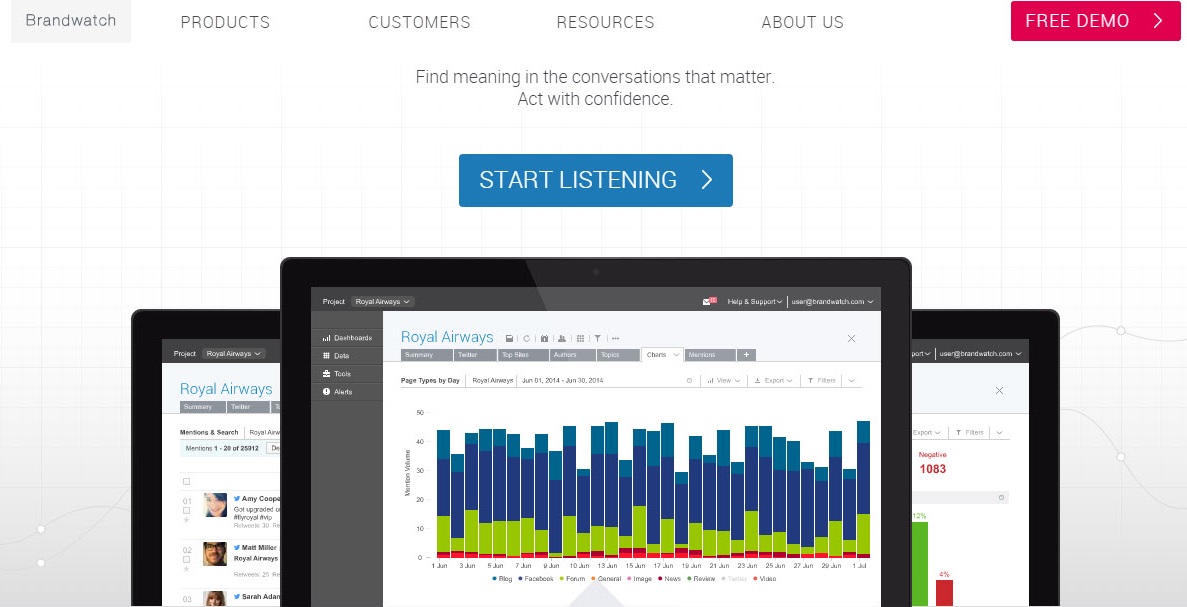1187x607 pixels.
Task: Click the Royal Airways query label in chart header
Action: pyautogui.click(x=492, y=381)
